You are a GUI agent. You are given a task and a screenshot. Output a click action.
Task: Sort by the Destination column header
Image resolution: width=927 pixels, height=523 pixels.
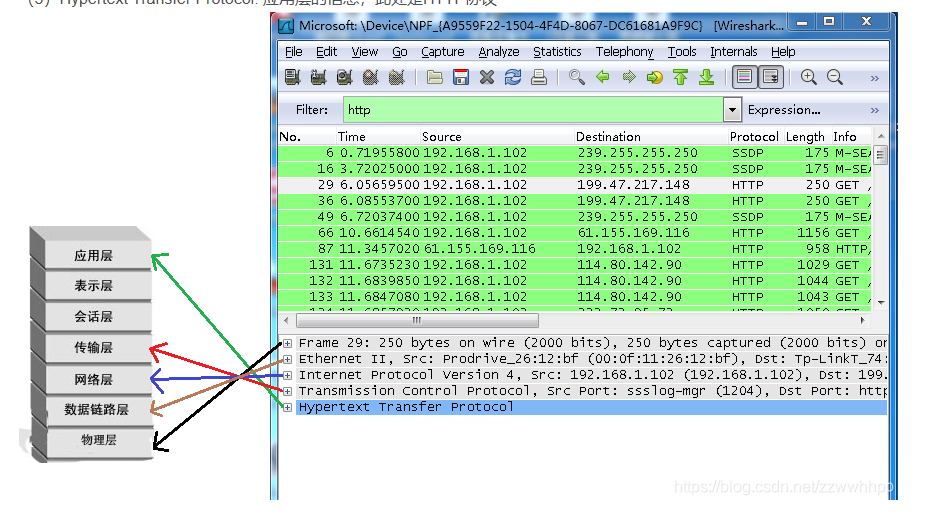coord(651,137)
